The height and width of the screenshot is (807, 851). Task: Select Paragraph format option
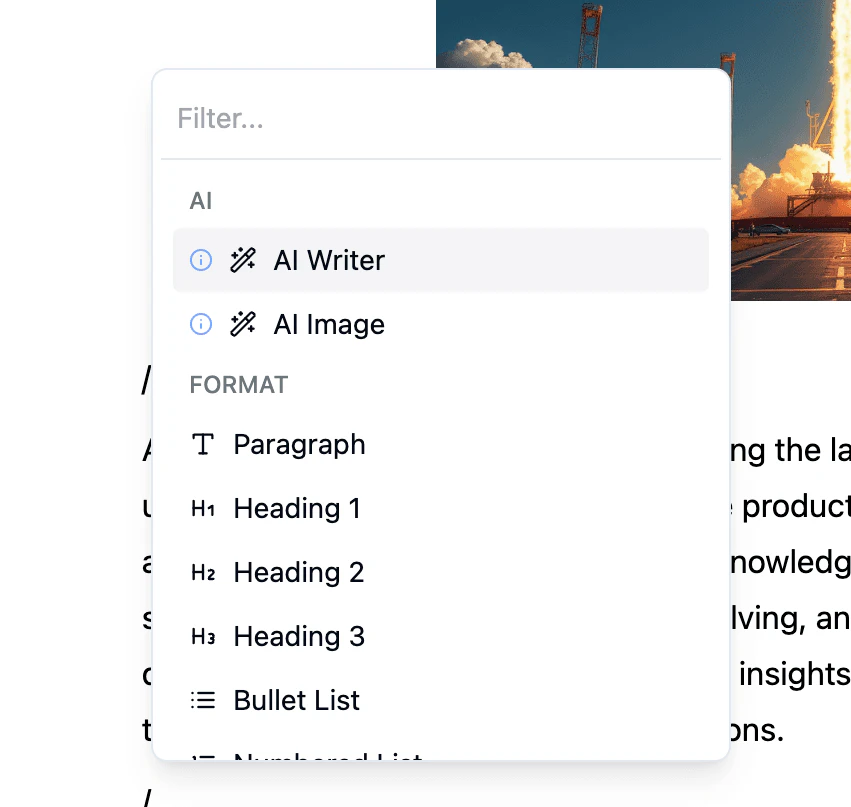pyautogui.click(x=299, y=445)
